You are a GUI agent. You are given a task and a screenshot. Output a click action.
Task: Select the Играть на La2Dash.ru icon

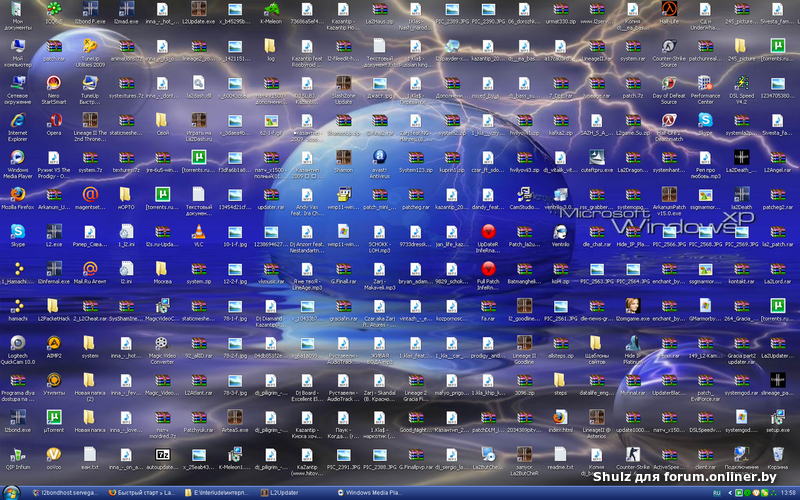tap(198, 120)
